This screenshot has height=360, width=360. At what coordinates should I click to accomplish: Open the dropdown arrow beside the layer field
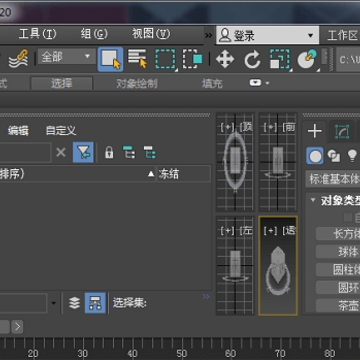click(53, 303)
